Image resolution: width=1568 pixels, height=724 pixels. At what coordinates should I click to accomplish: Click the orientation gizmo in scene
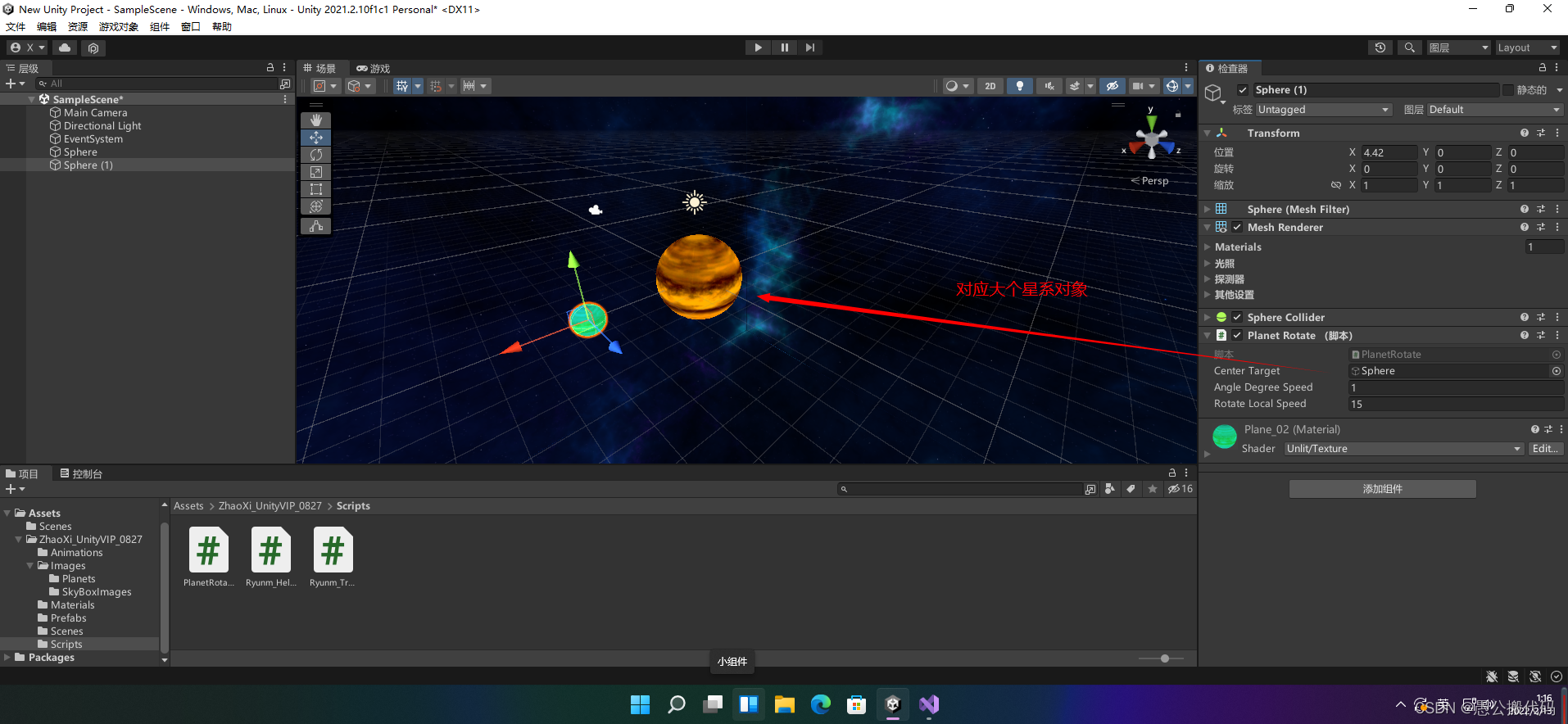click(1152, 140)
